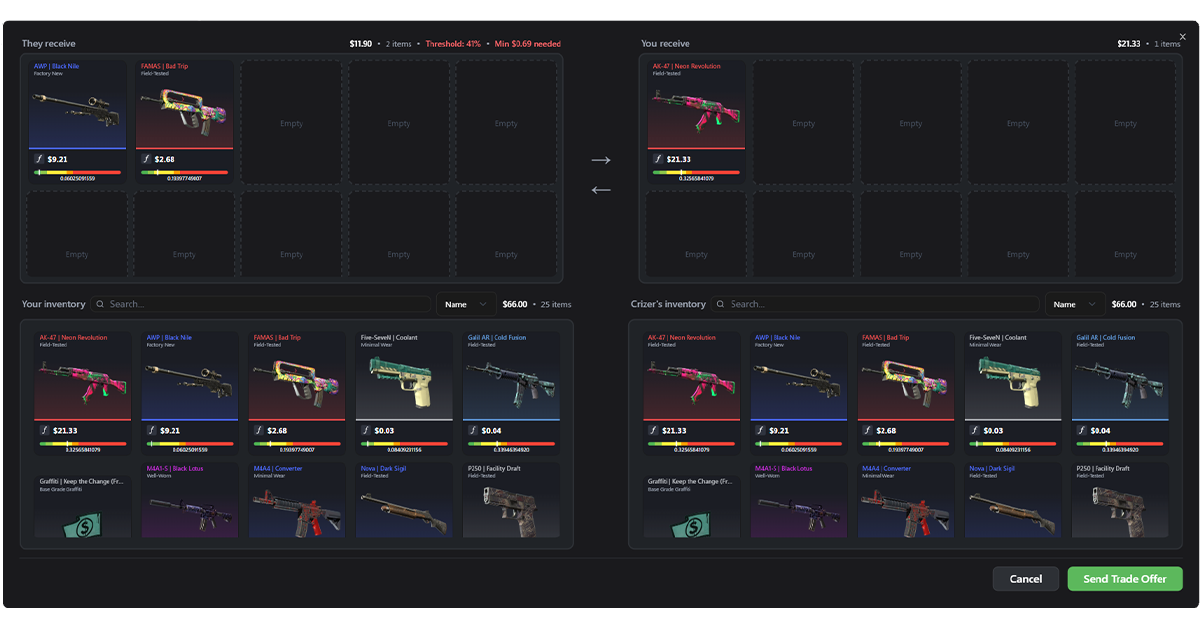Close the trade window with the X

1182,36
